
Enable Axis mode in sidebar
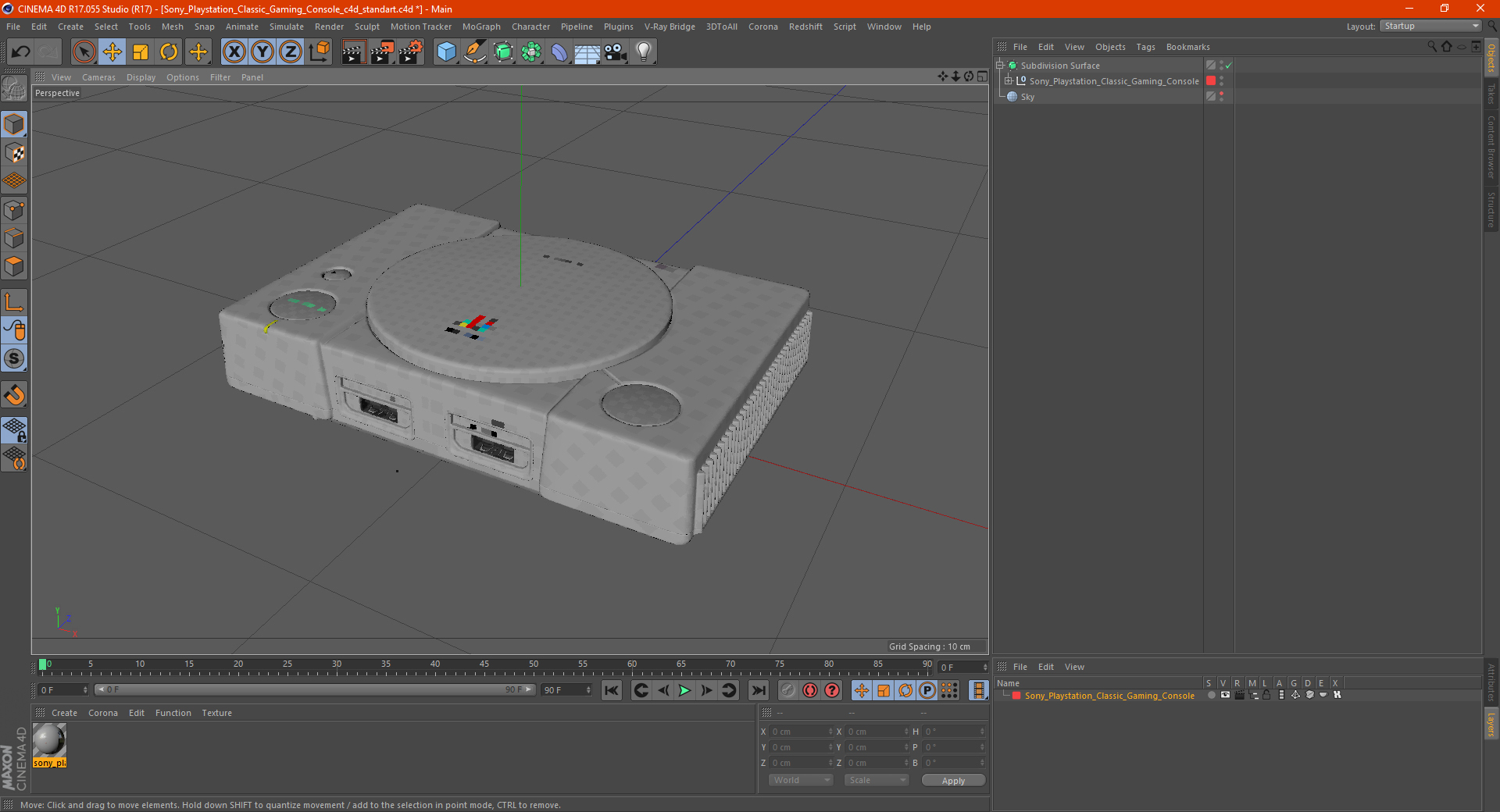[x=14, y=302]
